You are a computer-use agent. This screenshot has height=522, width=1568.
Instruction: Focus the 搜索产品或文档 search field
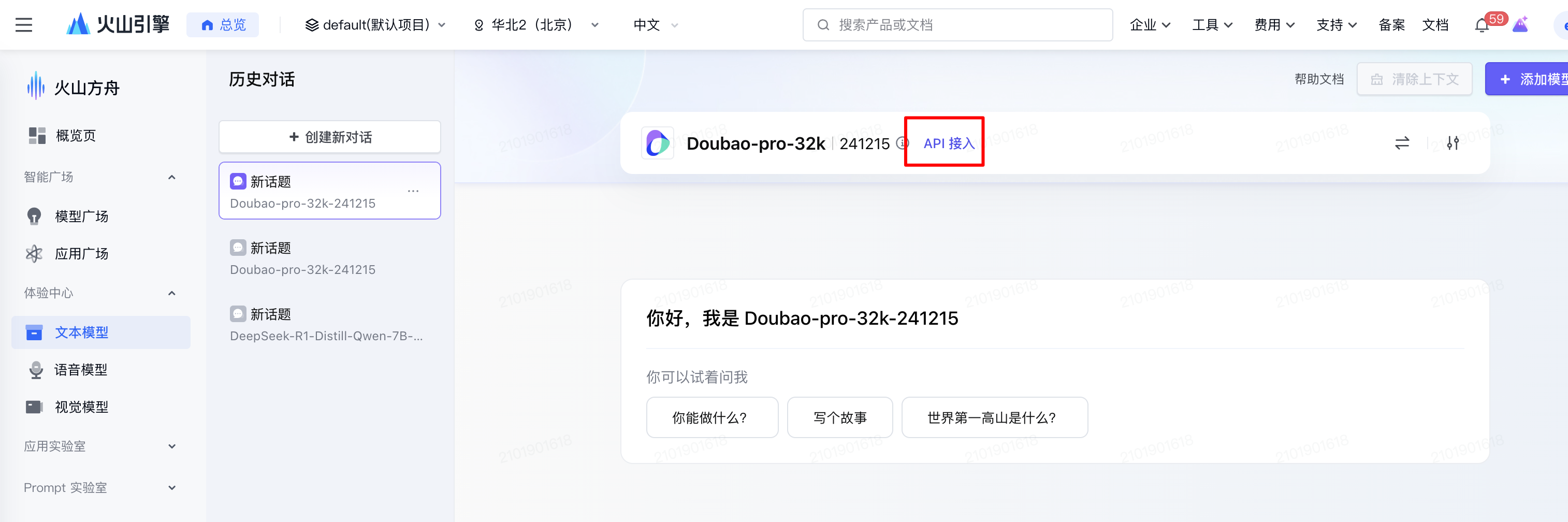957,25
